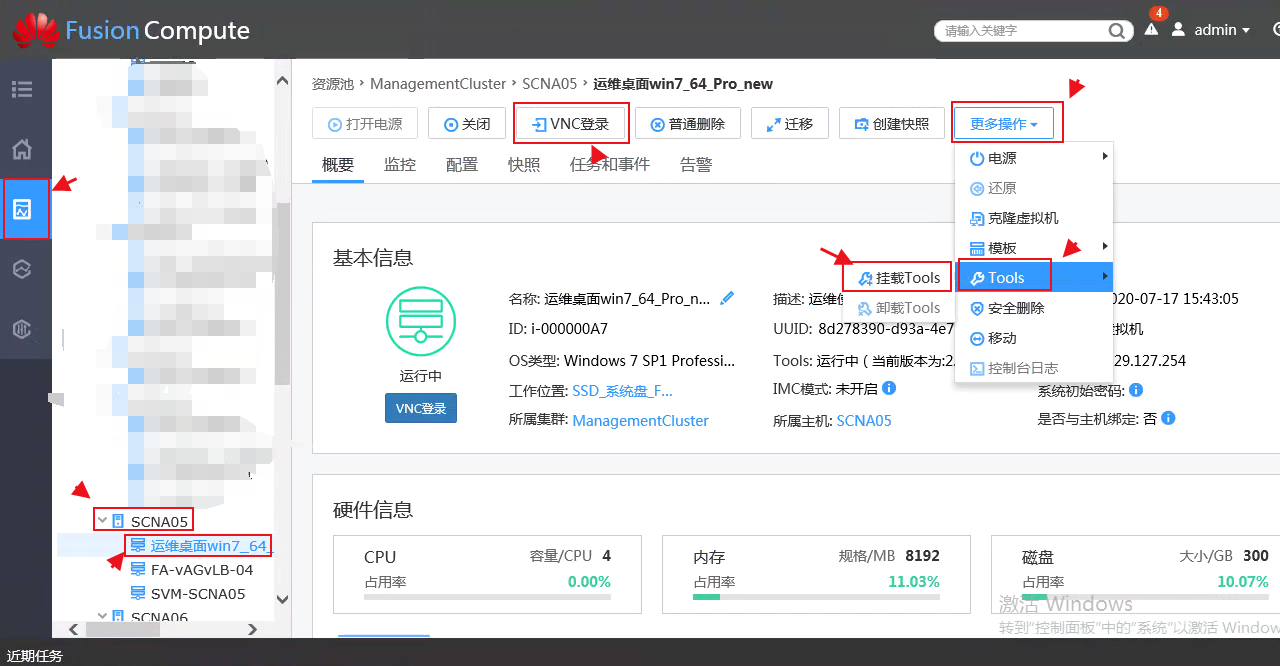The width and height of the screenshot is (1280, 666).
Task: Select FA-vAGvLB-04 in the tree
Action: coord(202,570)
